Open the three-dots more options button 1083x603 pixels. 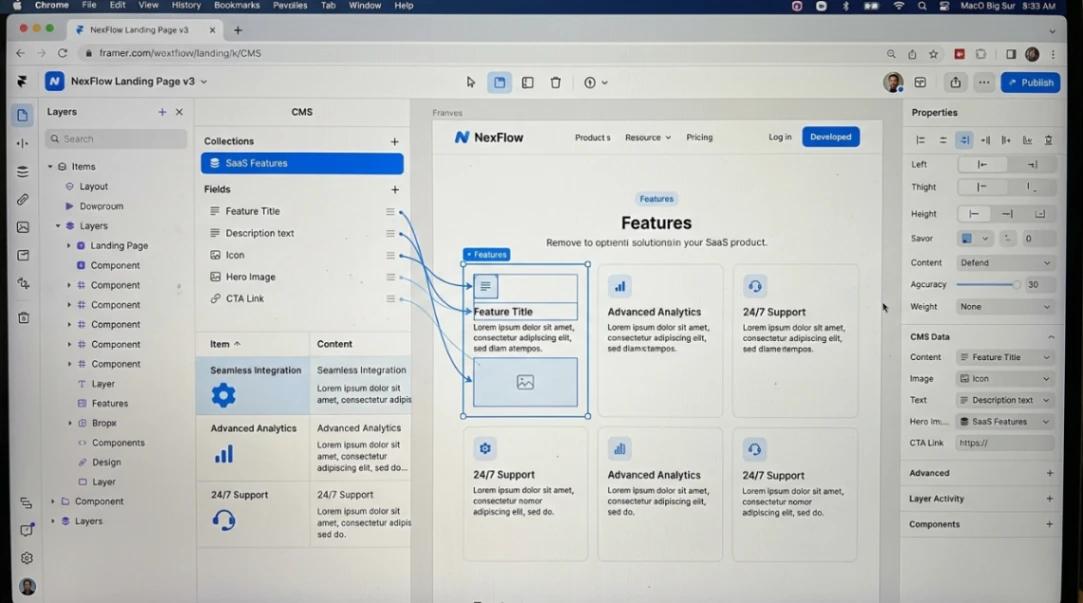tap(984, 82)
